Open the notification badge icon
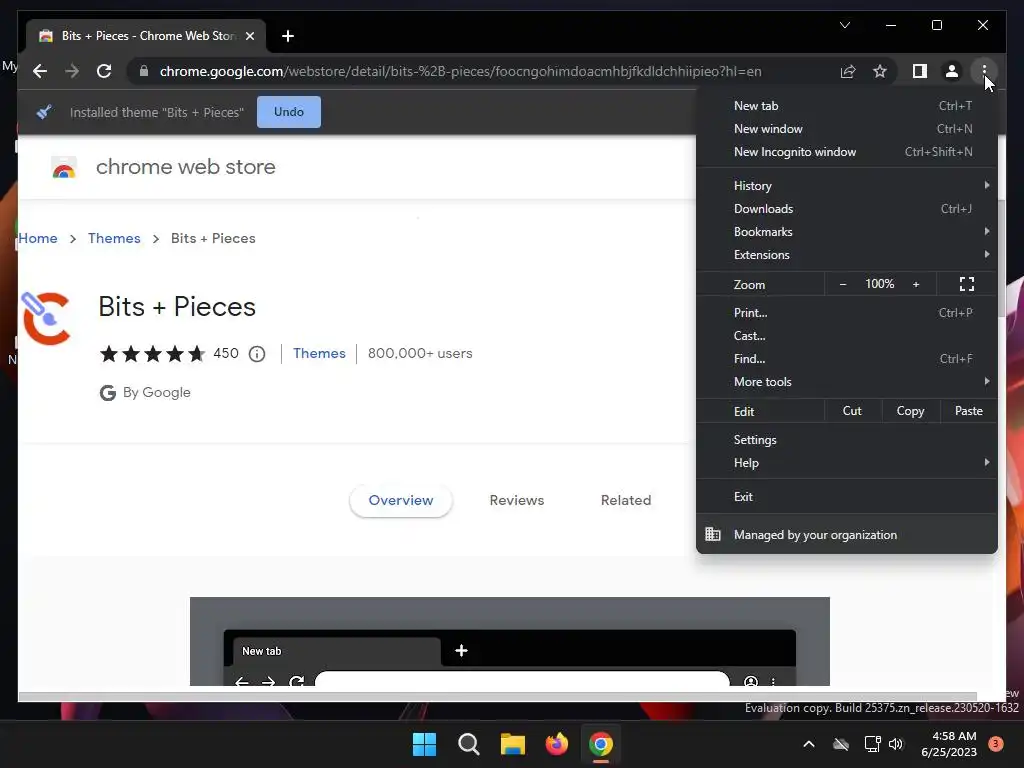 [x=995, y=743]
